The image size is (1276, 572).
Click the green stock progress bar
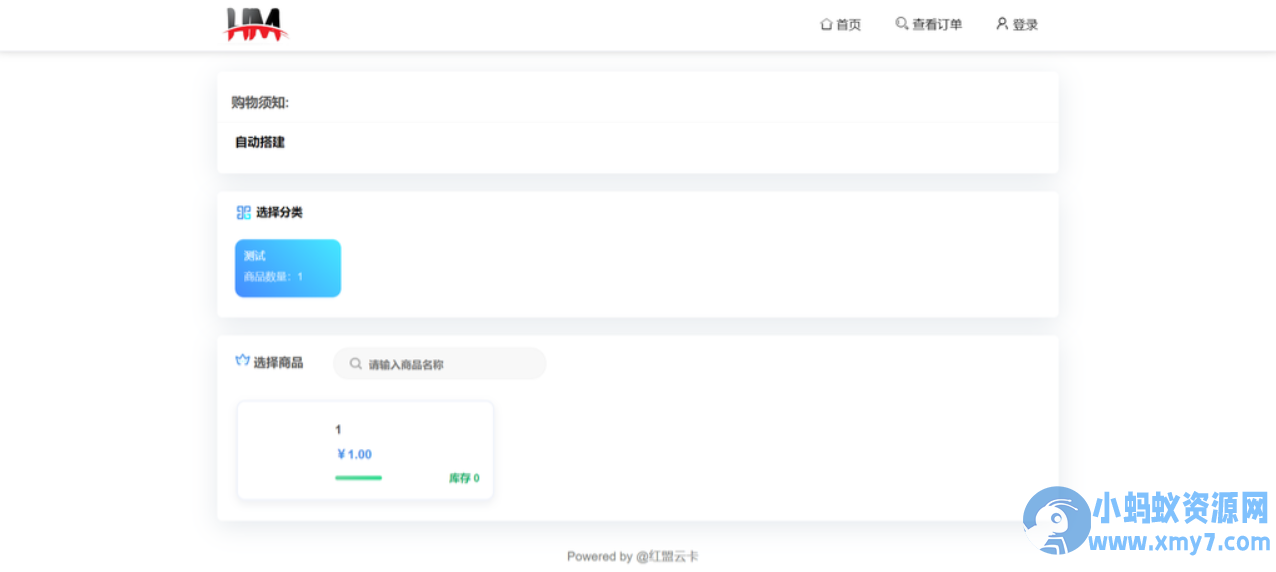click(x=358, y=478)
